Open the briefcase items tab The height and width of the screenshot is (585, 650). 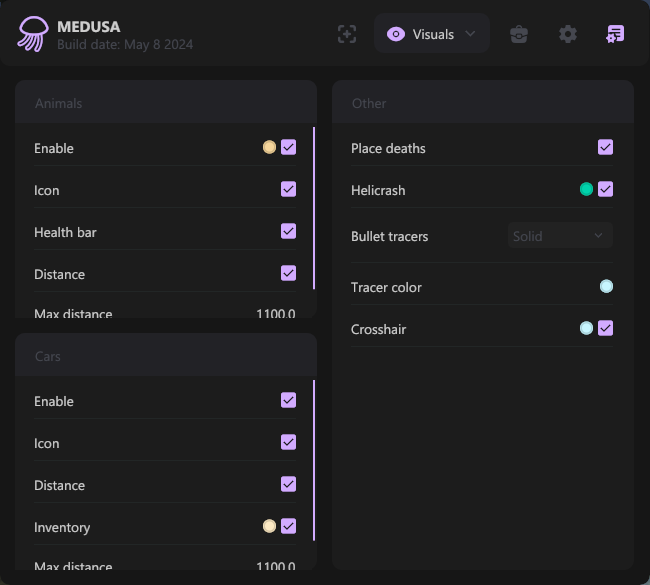(x=519, y=34)
